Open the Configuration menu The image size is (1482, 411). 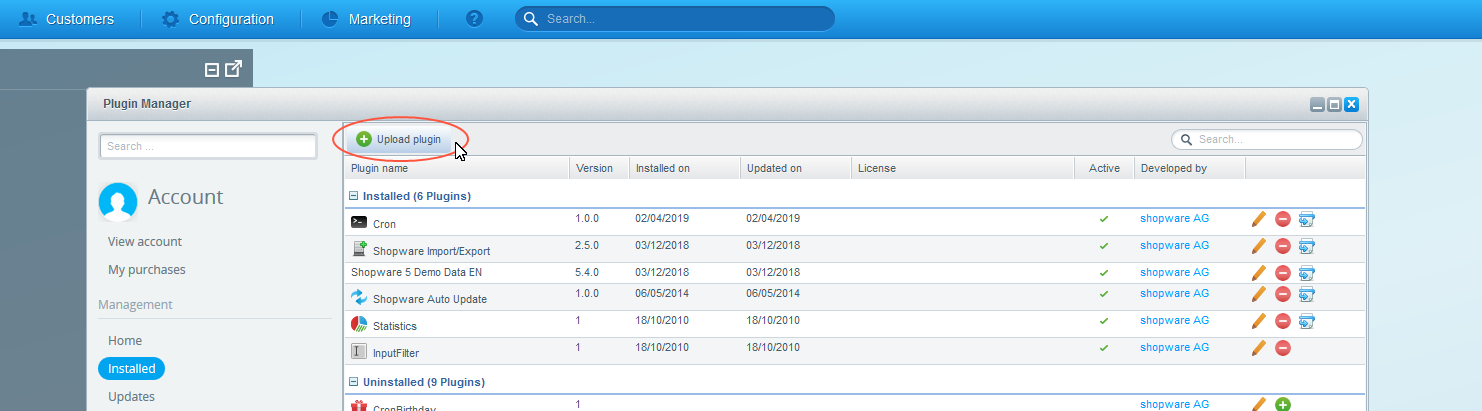click(218, 19)
